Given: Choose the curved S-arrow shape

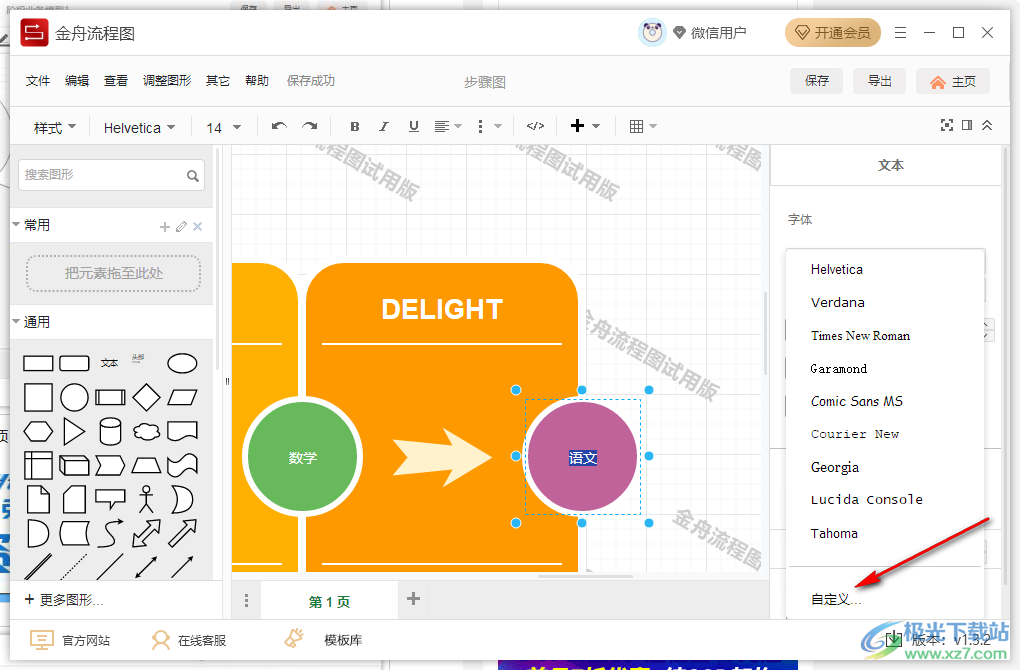Looking at the screenshot, I should pos(110,533).
